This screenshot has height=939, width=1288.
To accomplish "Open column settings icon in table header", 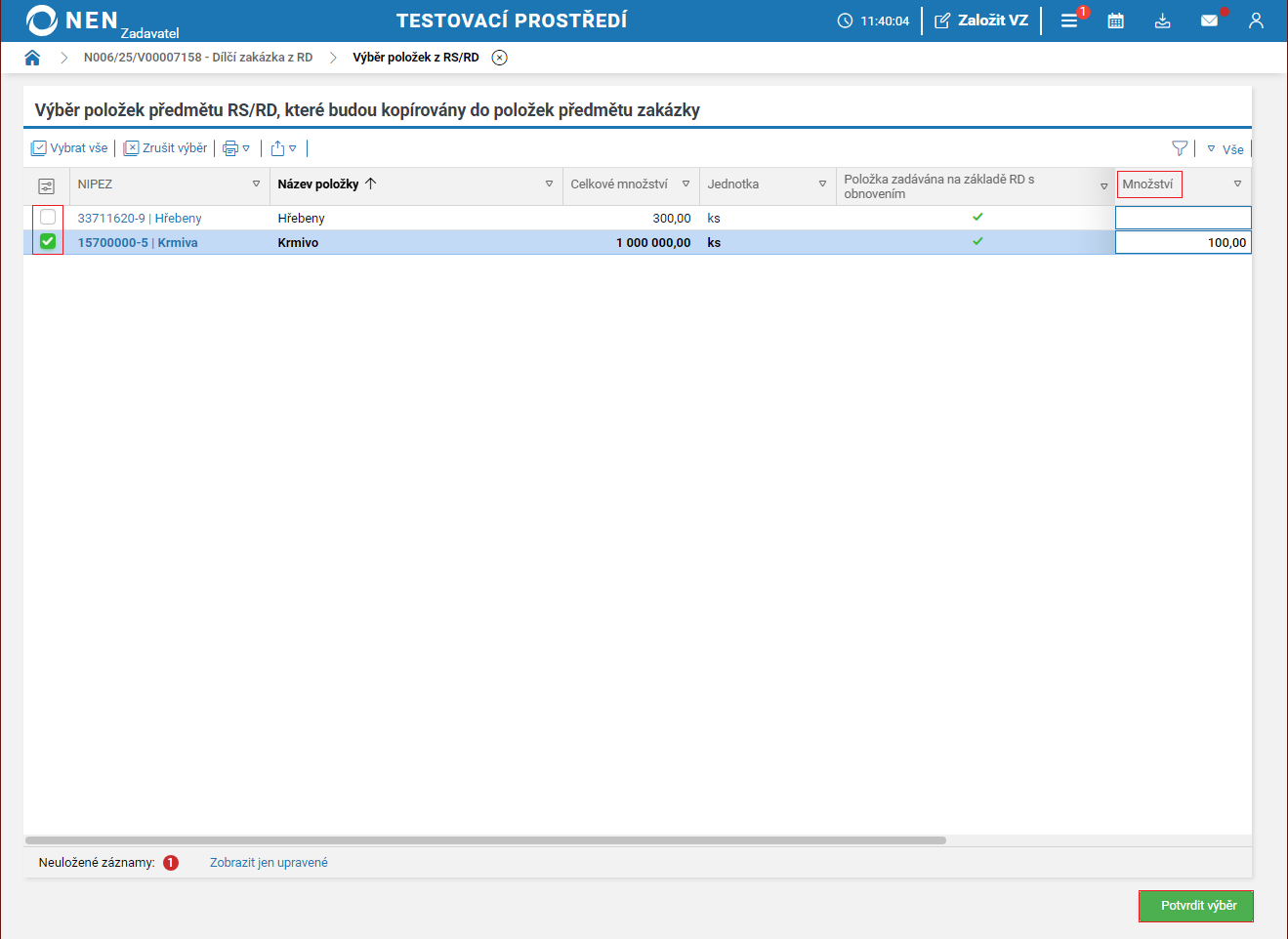I will (x=46, y=185).
